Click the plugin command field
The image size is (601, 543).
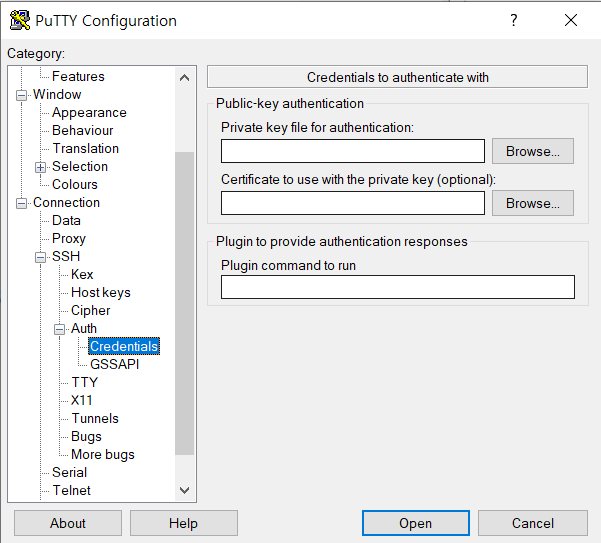click(398, 287)
